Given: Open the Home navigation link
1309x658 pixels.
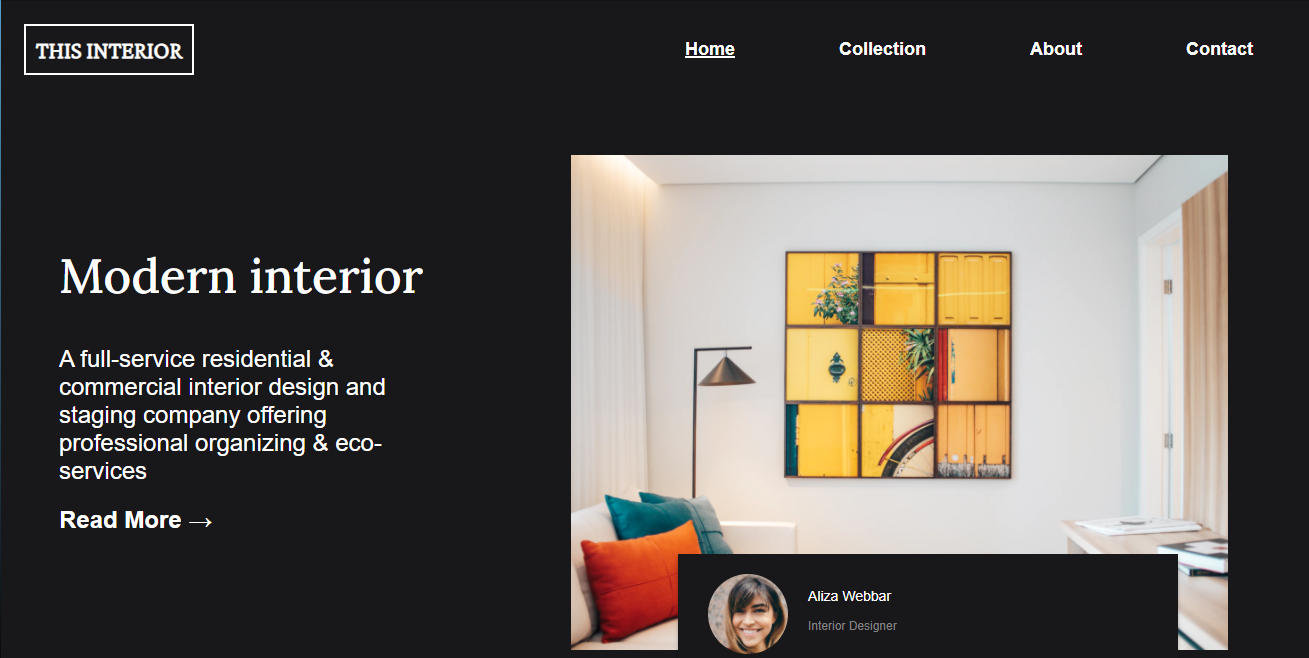Looking at the screenshot, I should (x=710, y=49).
